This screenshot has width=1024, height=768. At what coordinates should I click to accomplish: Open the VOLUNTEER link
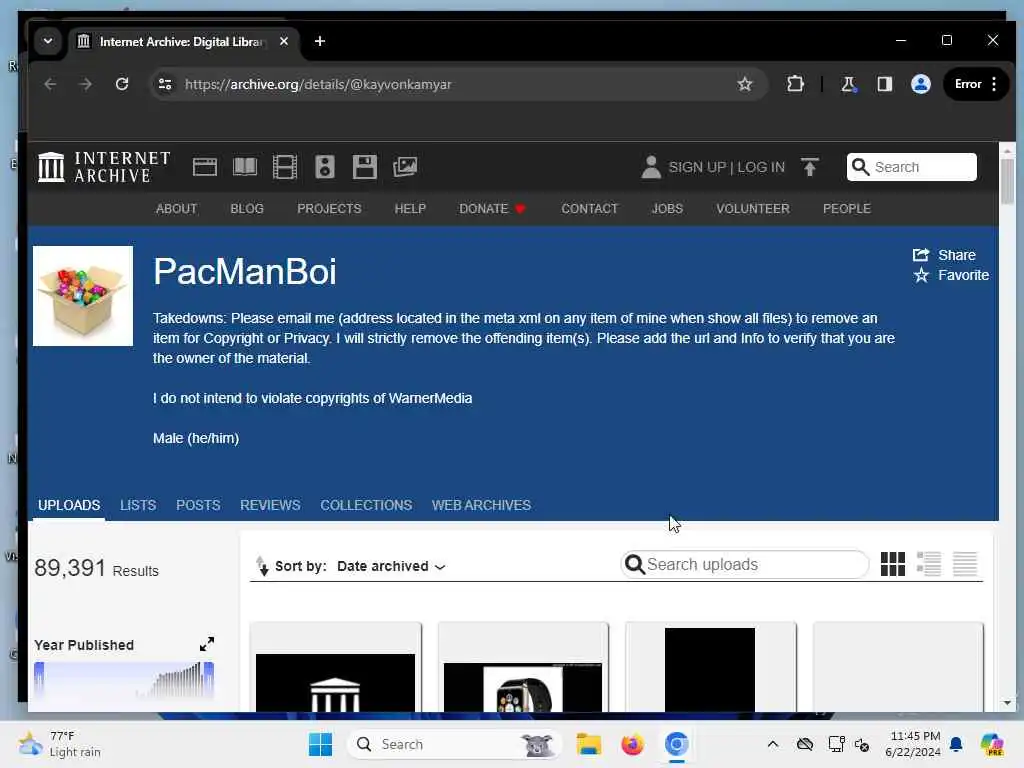(753, 208)
